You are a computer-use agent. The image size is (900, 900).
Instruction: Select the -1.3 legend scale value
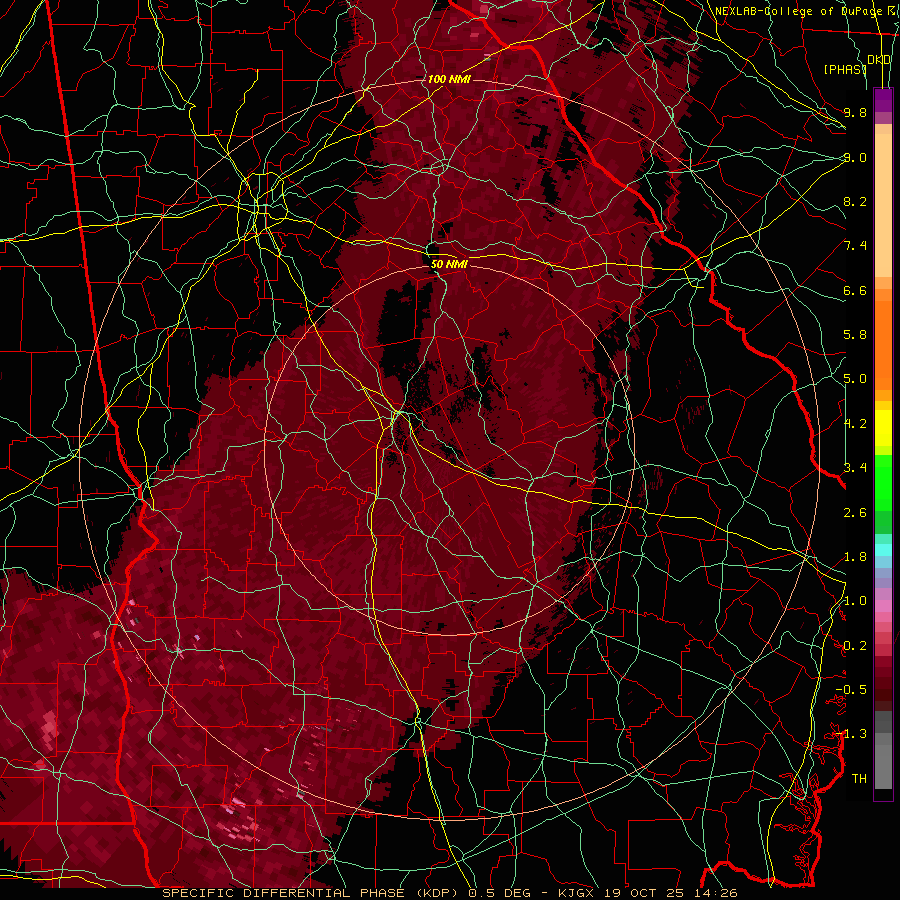pos(851,734)
